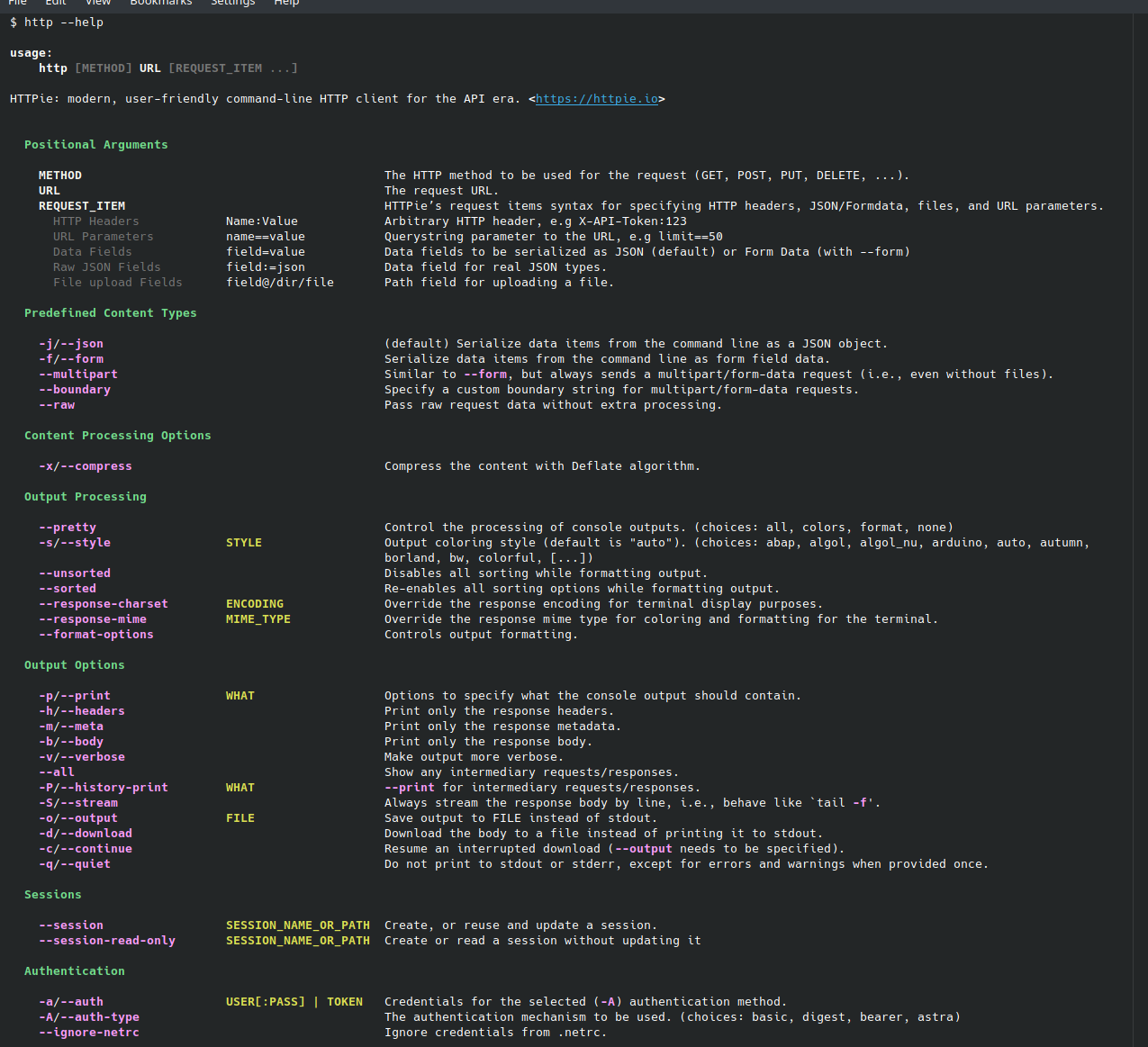Click the '-P/--history-print' option
Image resolution: width=1148 pixels, height=1047 pixels.
pos(104,788)
